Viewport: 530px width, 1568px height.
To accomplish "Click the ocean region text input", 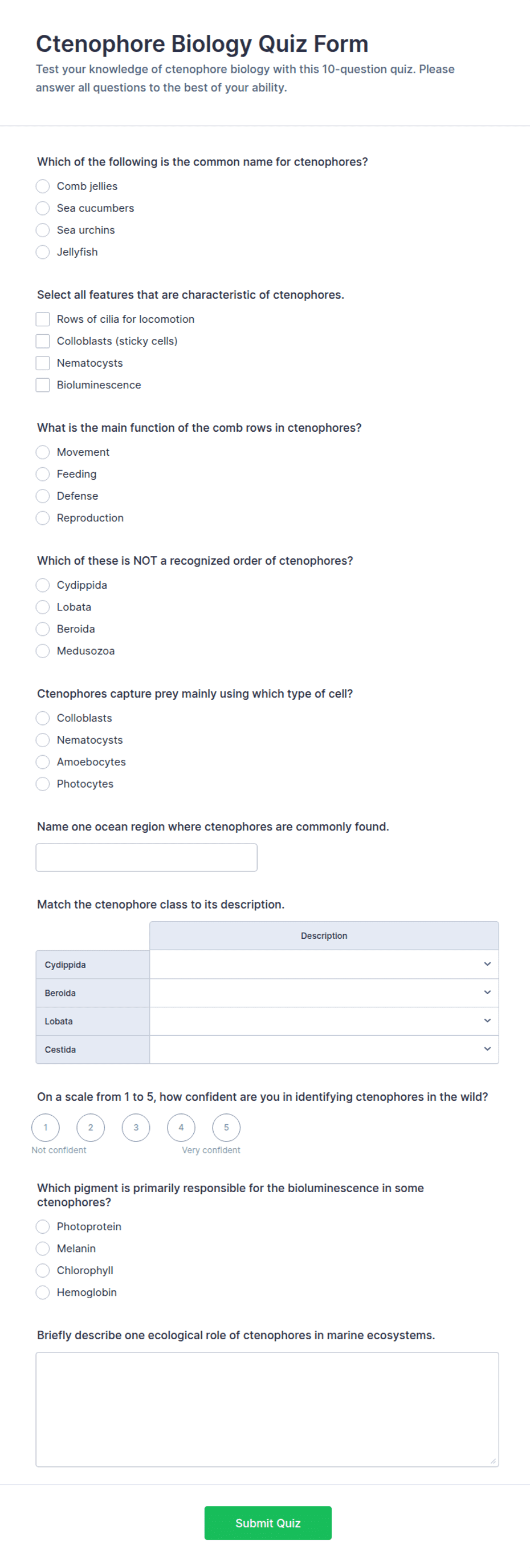I will [146, 857].
